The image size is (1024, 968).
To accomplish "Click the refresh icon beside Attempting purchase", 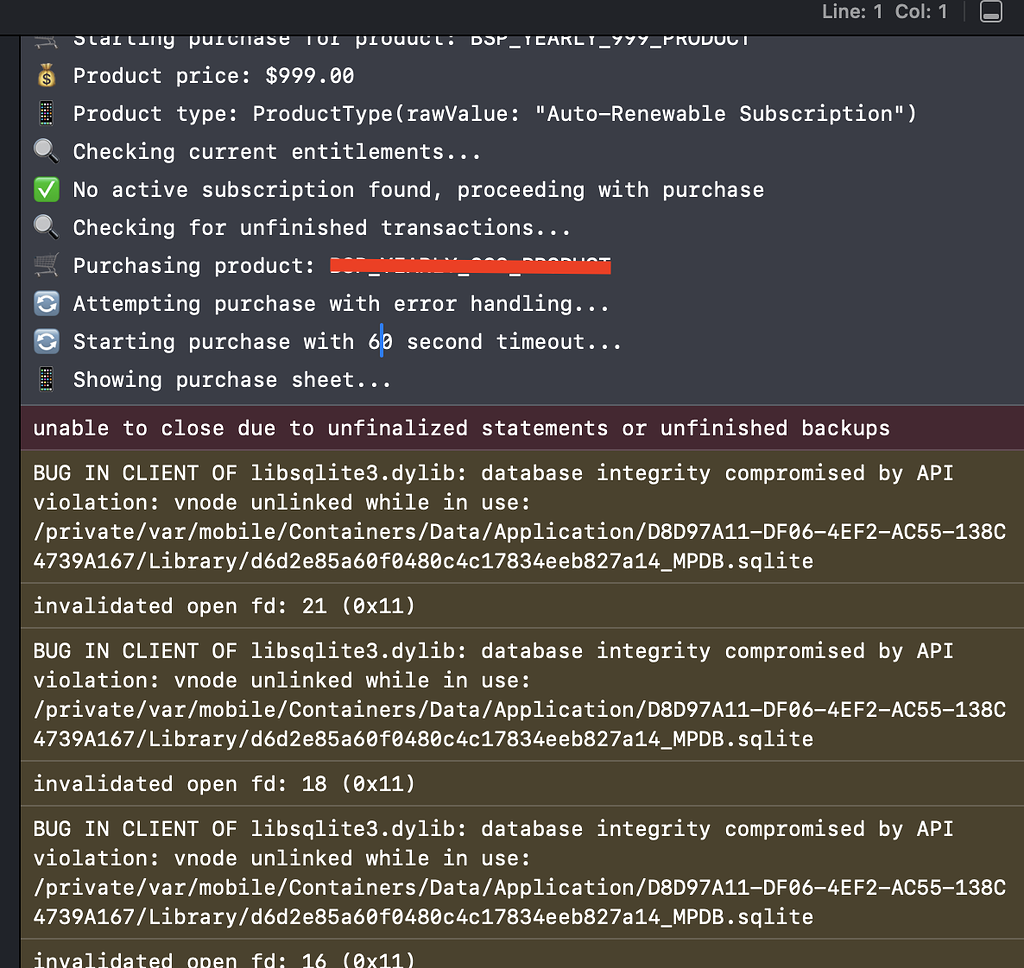I will pyautogui.click(x=46, y=304).
